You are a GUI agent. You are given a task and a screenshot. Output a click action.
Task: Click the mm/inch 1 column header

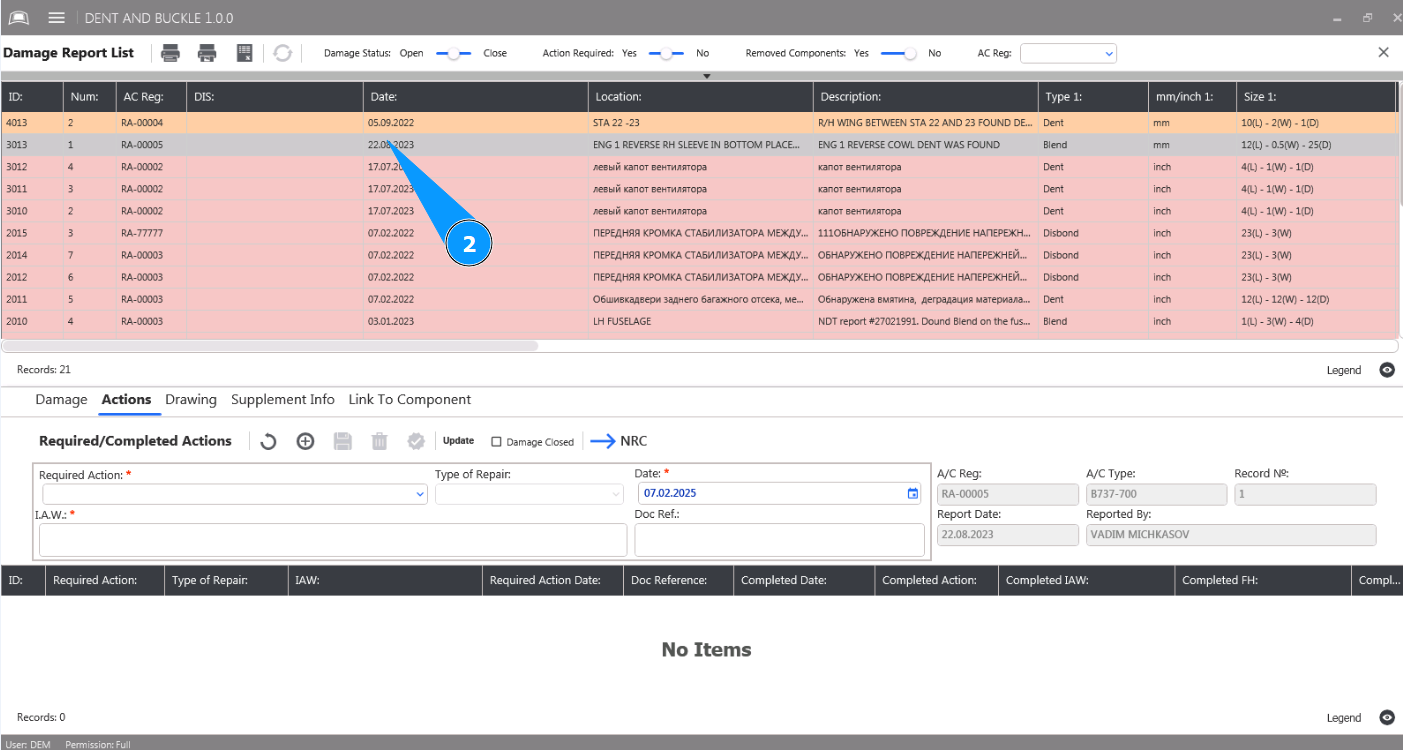pyautogui.click(x=1193, y=97)
